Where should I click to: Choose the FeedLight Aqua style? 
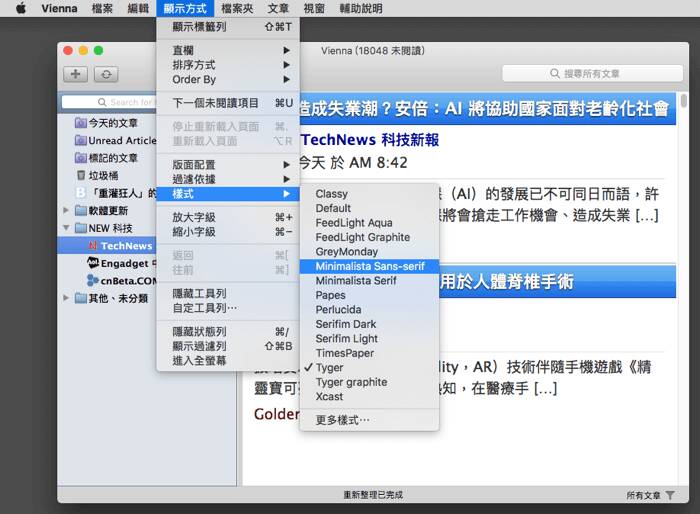370,223
